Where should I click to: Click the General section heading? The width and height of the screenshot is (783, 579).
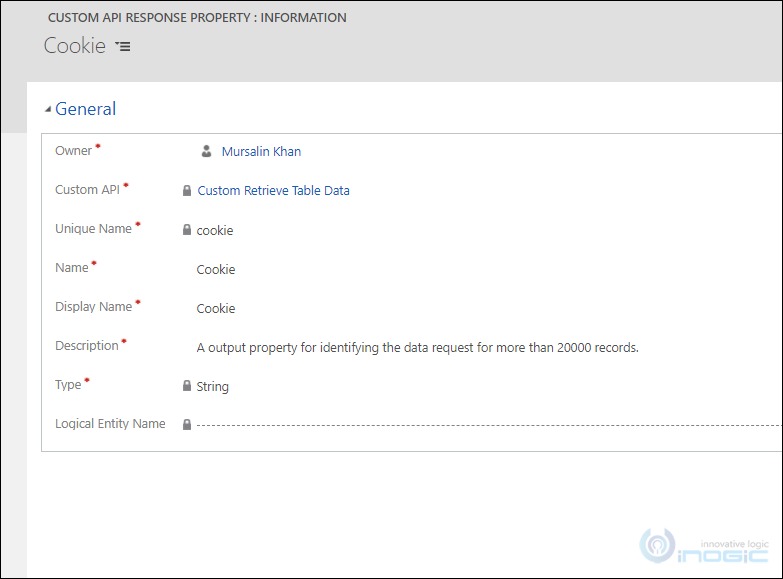85,109
